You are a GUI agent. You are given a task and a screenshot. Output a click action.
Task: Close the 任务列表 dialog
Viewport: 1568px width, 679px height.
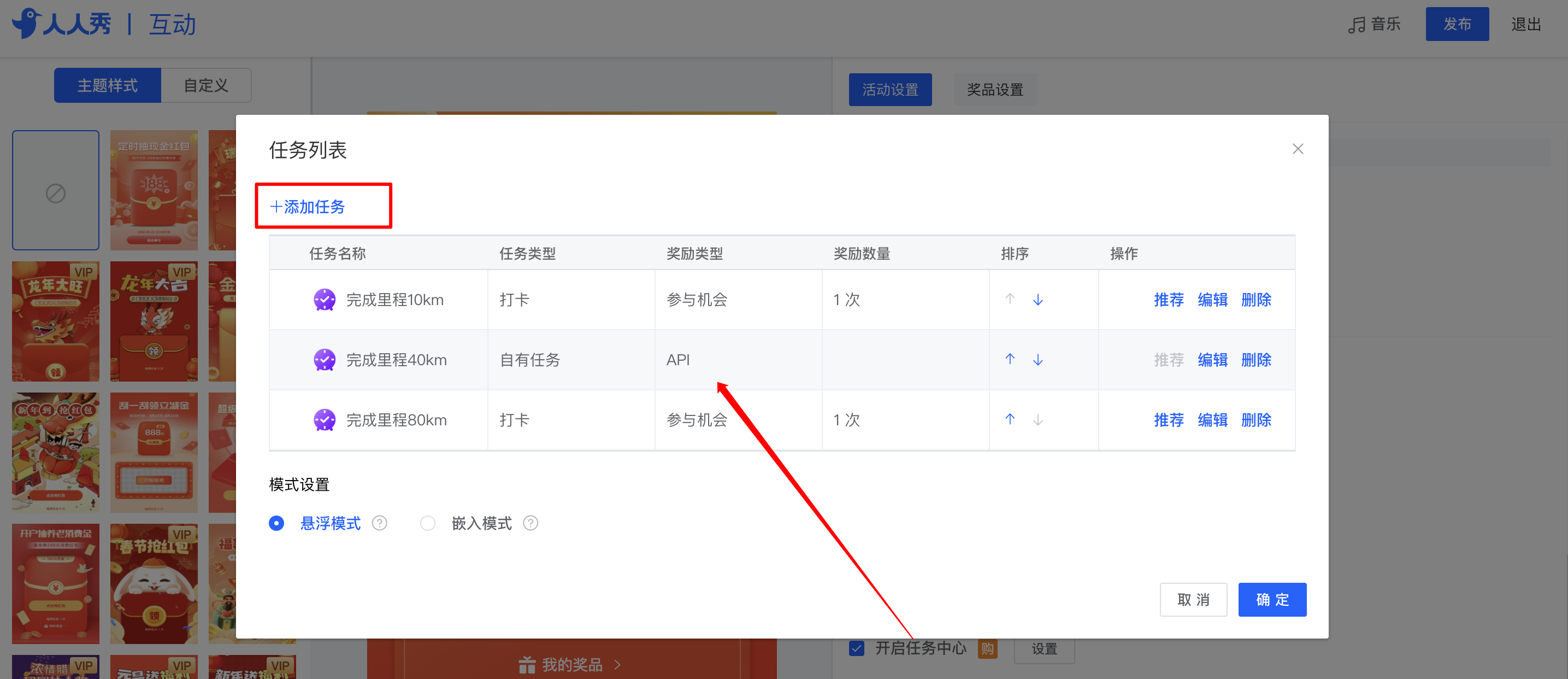1298,149
